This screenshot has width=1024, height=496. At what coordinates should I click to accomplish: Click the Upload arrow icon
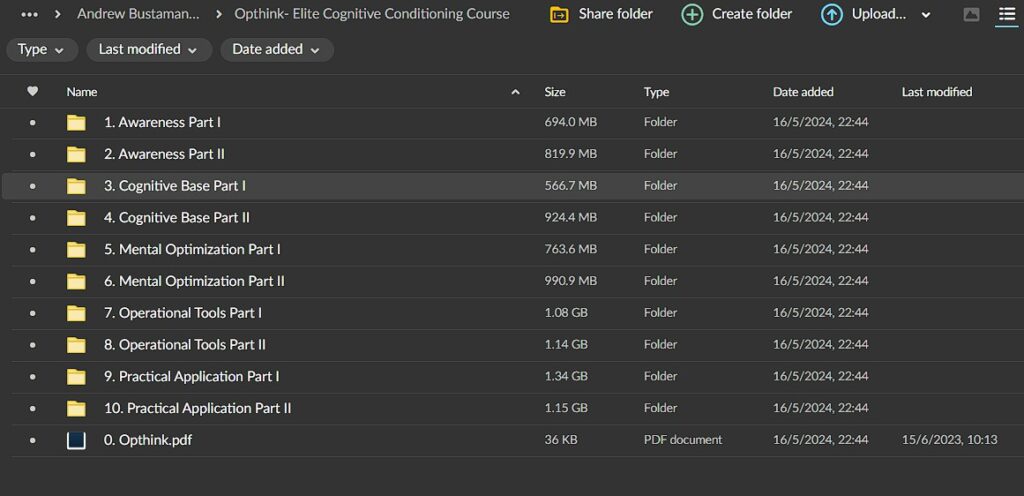coord(831,15)
